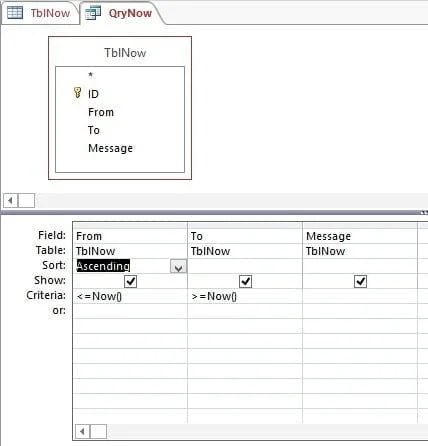This screenshot has width=428, height=446.
Task: Select the asterisk all-fields entry in TblNow
Action: tap(90, 75)
